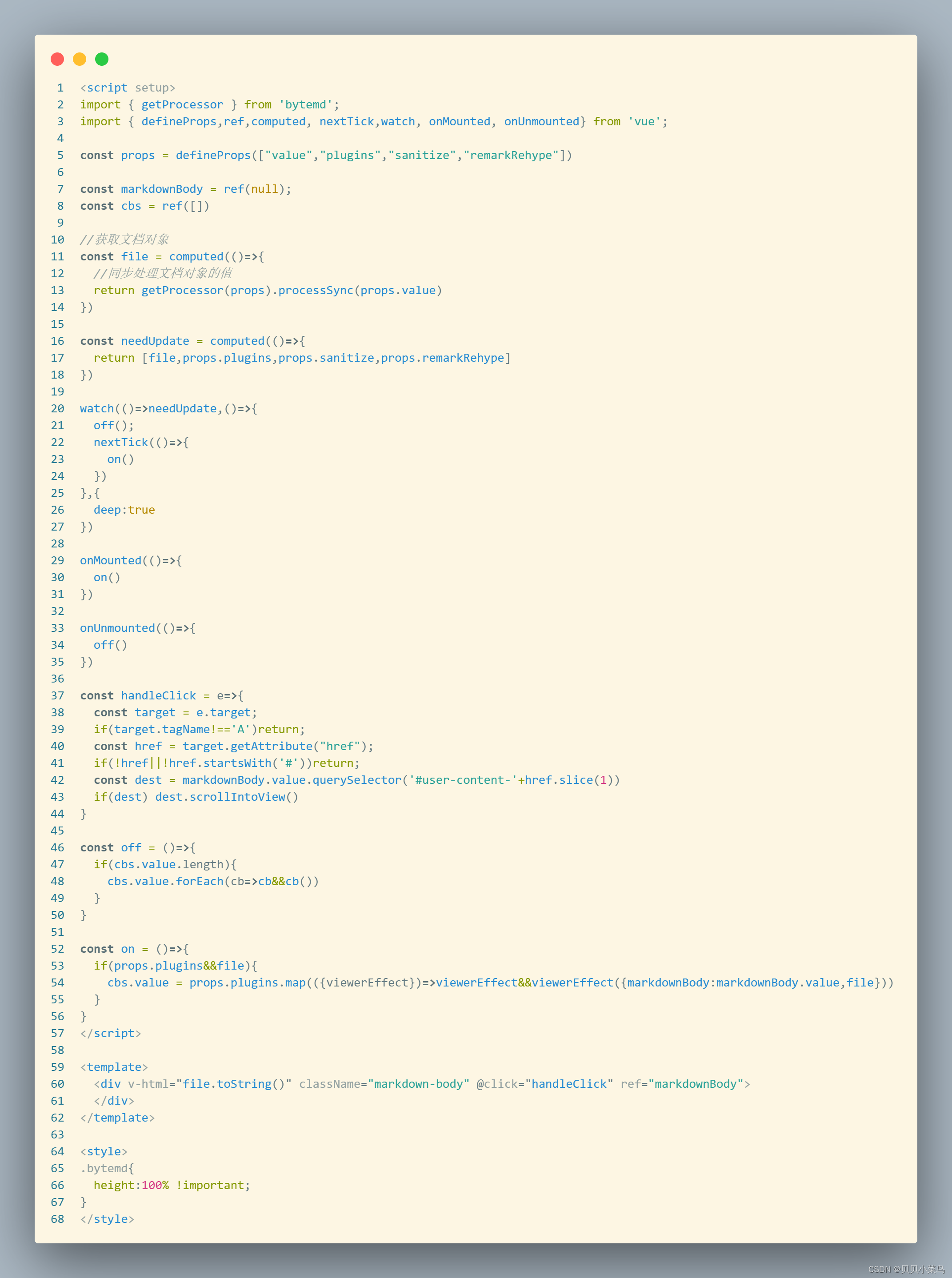Click 'markdownBody' declaration on line 7
This screenshot has width=952, height=1278.
tap(161, 189)
